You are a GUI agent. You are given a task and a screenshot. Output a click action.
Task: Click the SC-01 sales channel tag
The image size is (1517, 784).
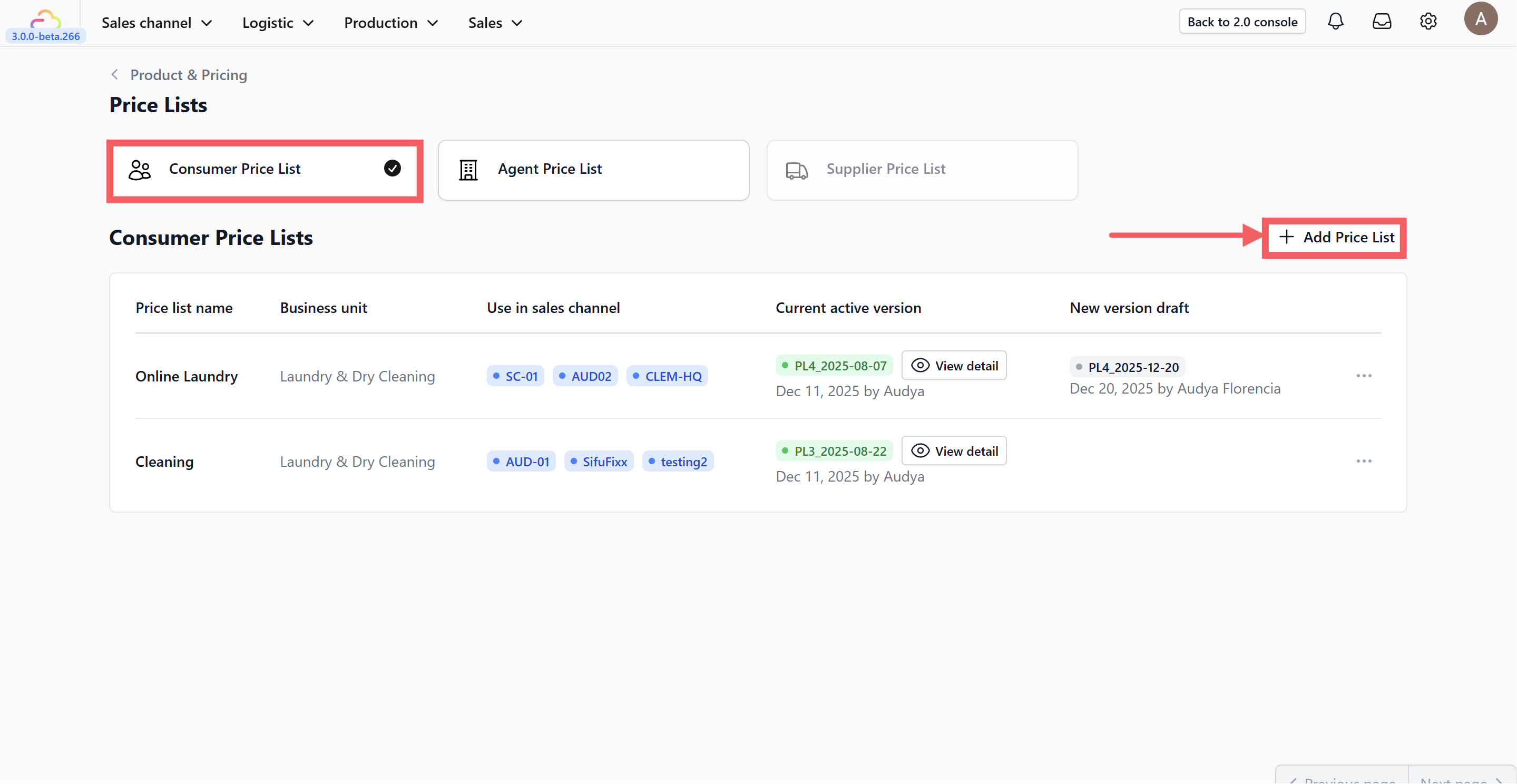click(515, 376)
